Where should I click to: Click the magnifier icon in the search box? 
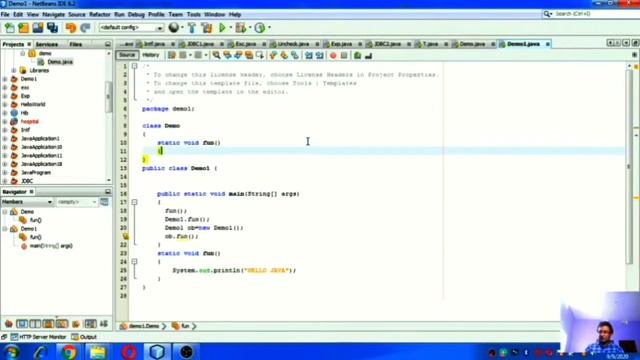(547, 14)
